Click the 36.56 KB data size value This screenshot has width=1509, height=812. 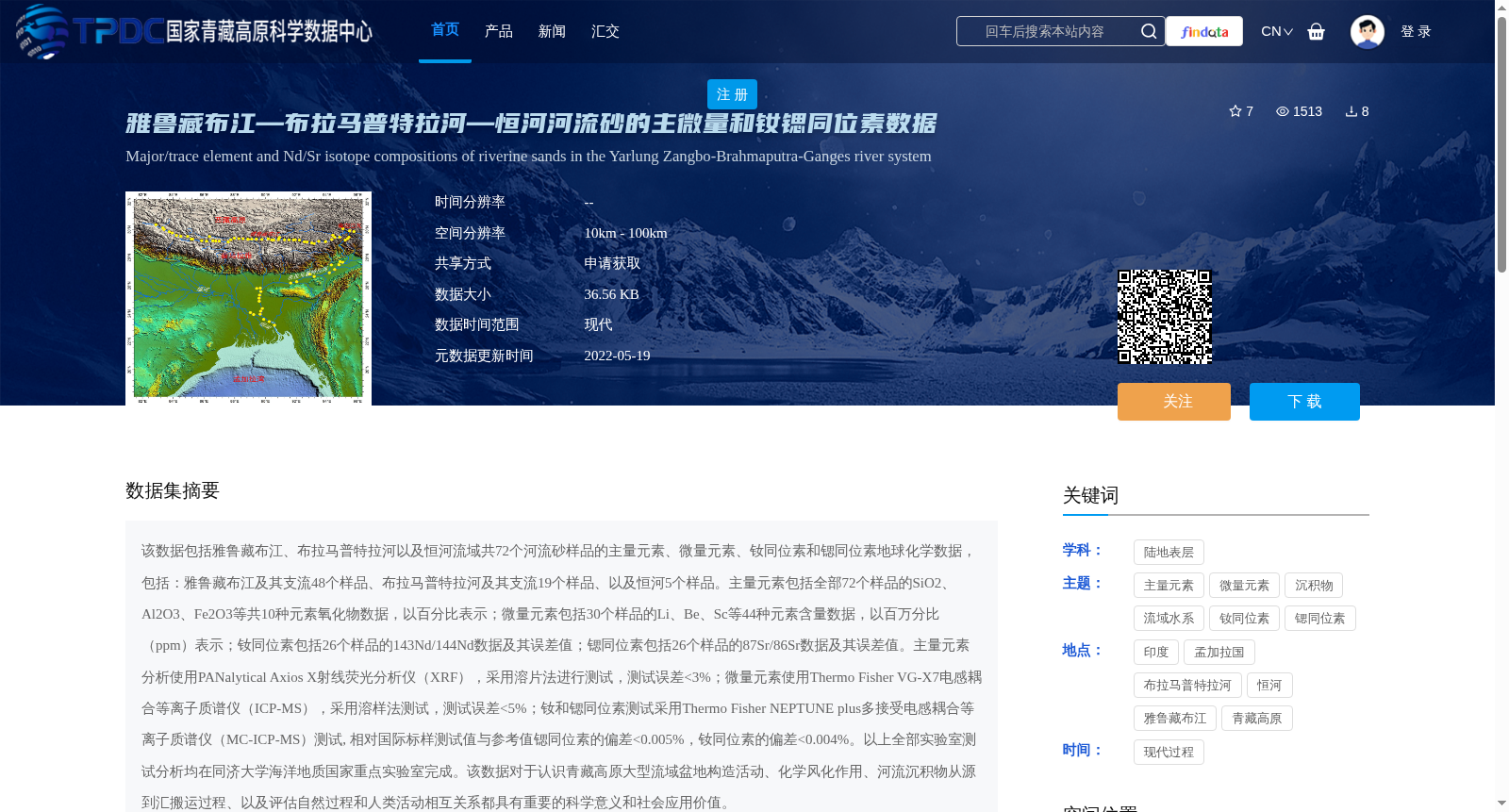(611, 294)
